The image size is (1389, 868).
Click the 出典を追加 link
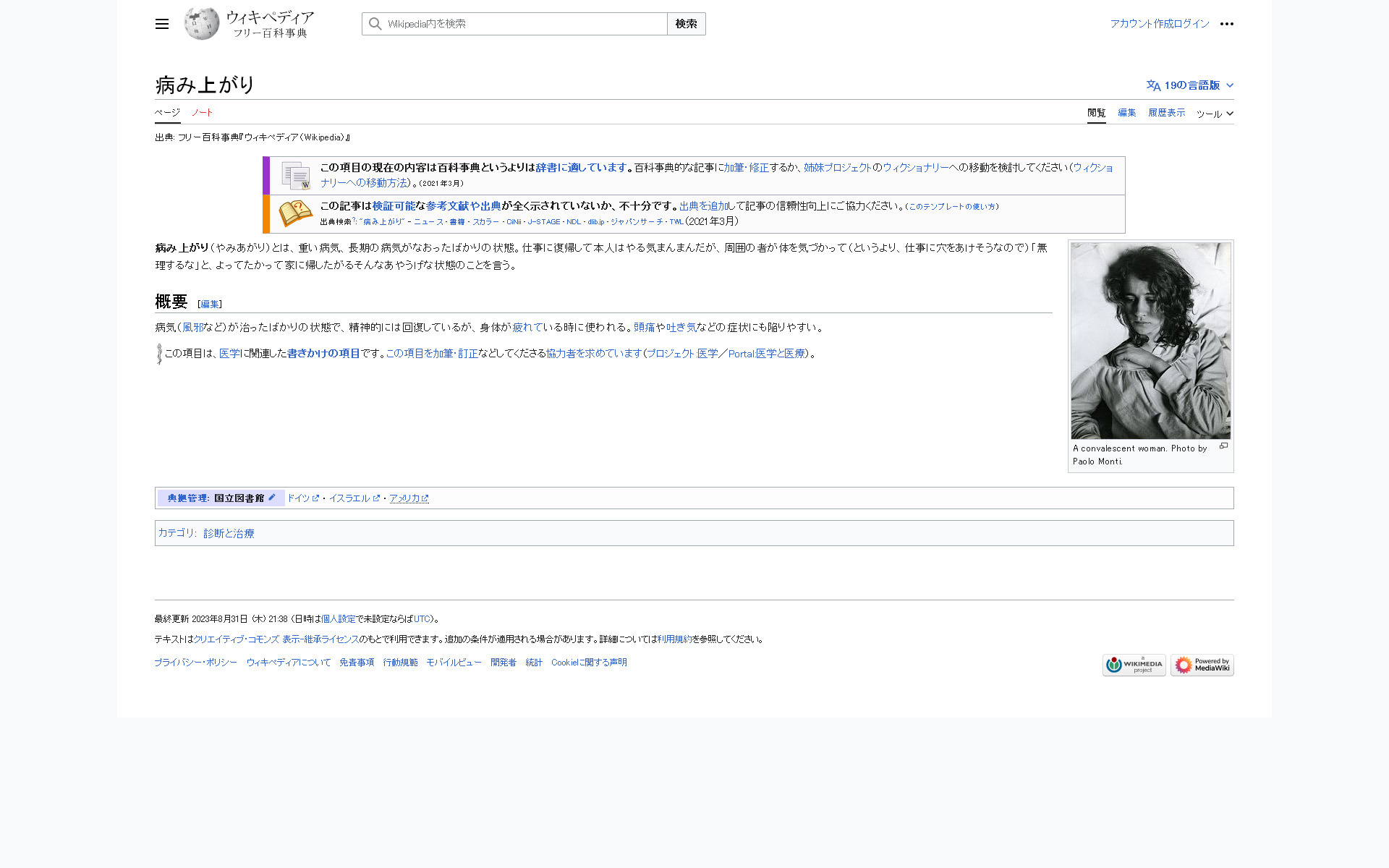(703, 206)
